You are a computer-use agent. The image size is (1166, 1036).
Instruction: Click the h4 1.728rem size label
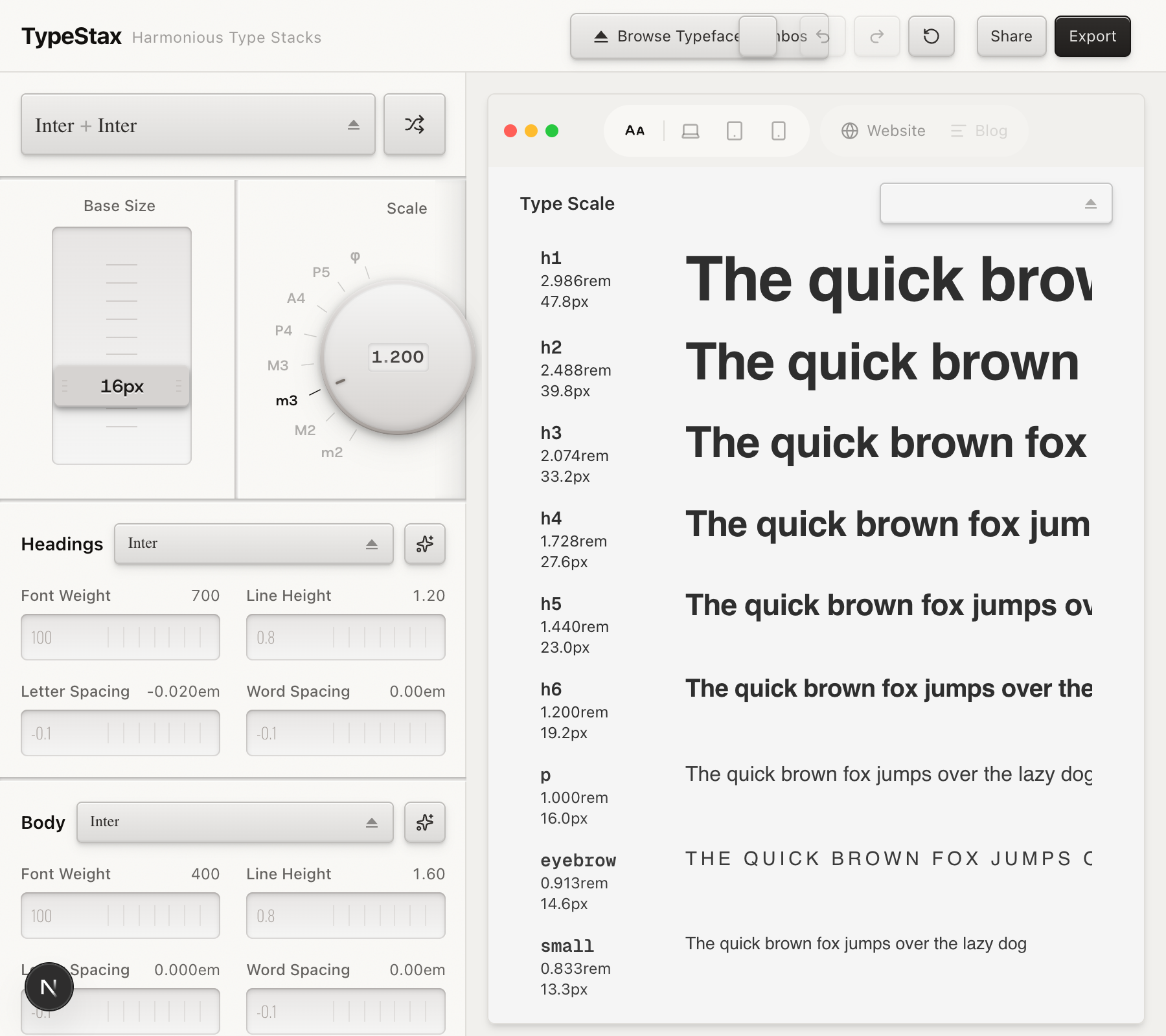(574, 541)
